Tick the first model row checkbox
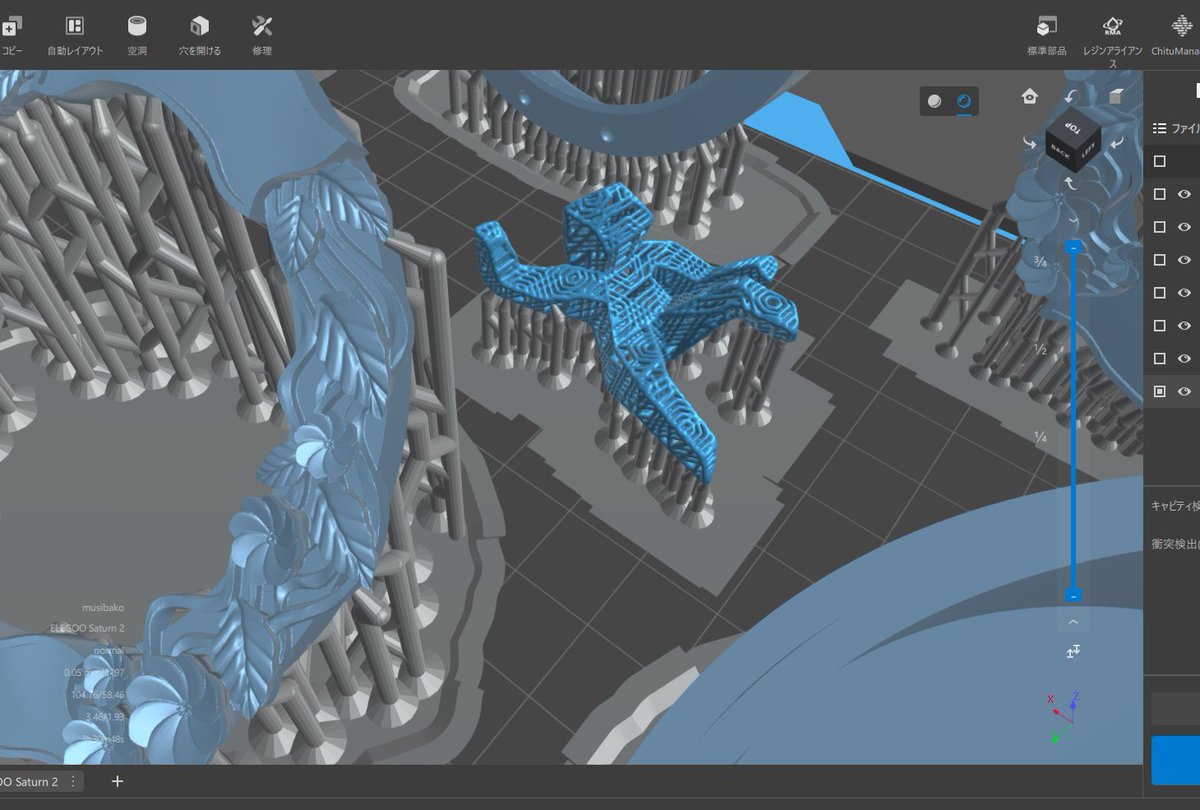 click(1160, 194)
